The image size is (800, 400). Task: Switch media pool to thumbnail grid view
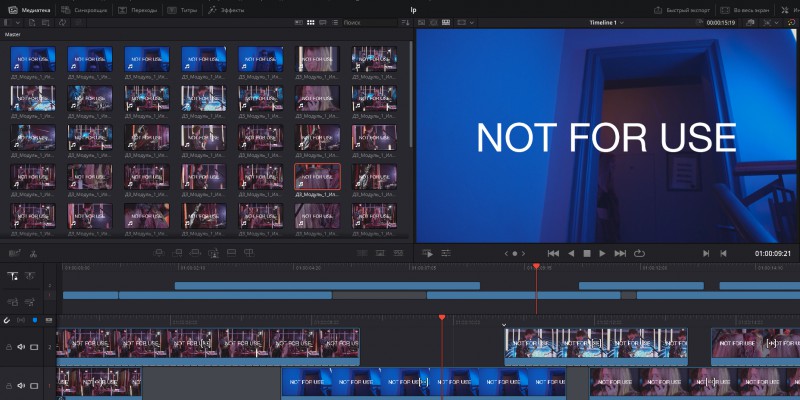[311, 22]
